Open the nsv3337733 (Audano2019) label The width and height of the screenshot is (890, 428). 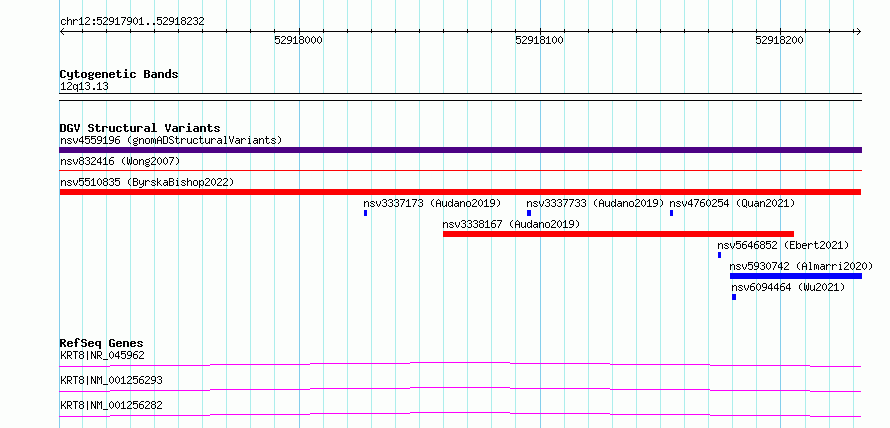(595, 203)
